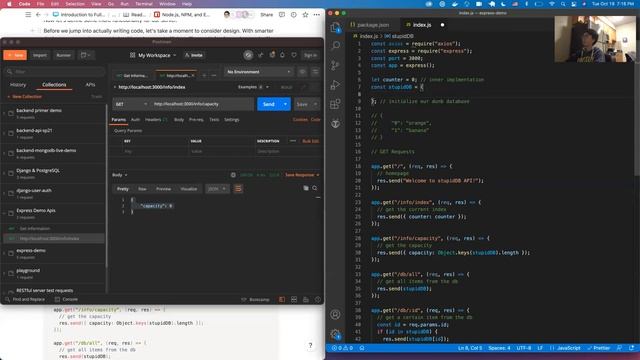Click Bulk Edit link in params
The image size is (640, 360).
[311, 141]
